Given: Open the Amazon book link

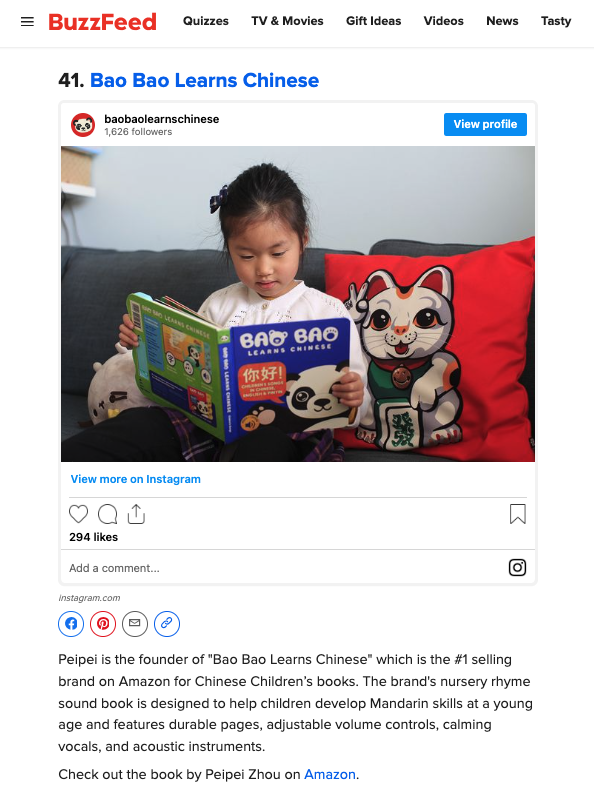Looking at the screenshot, I should (x=330, y=774).
